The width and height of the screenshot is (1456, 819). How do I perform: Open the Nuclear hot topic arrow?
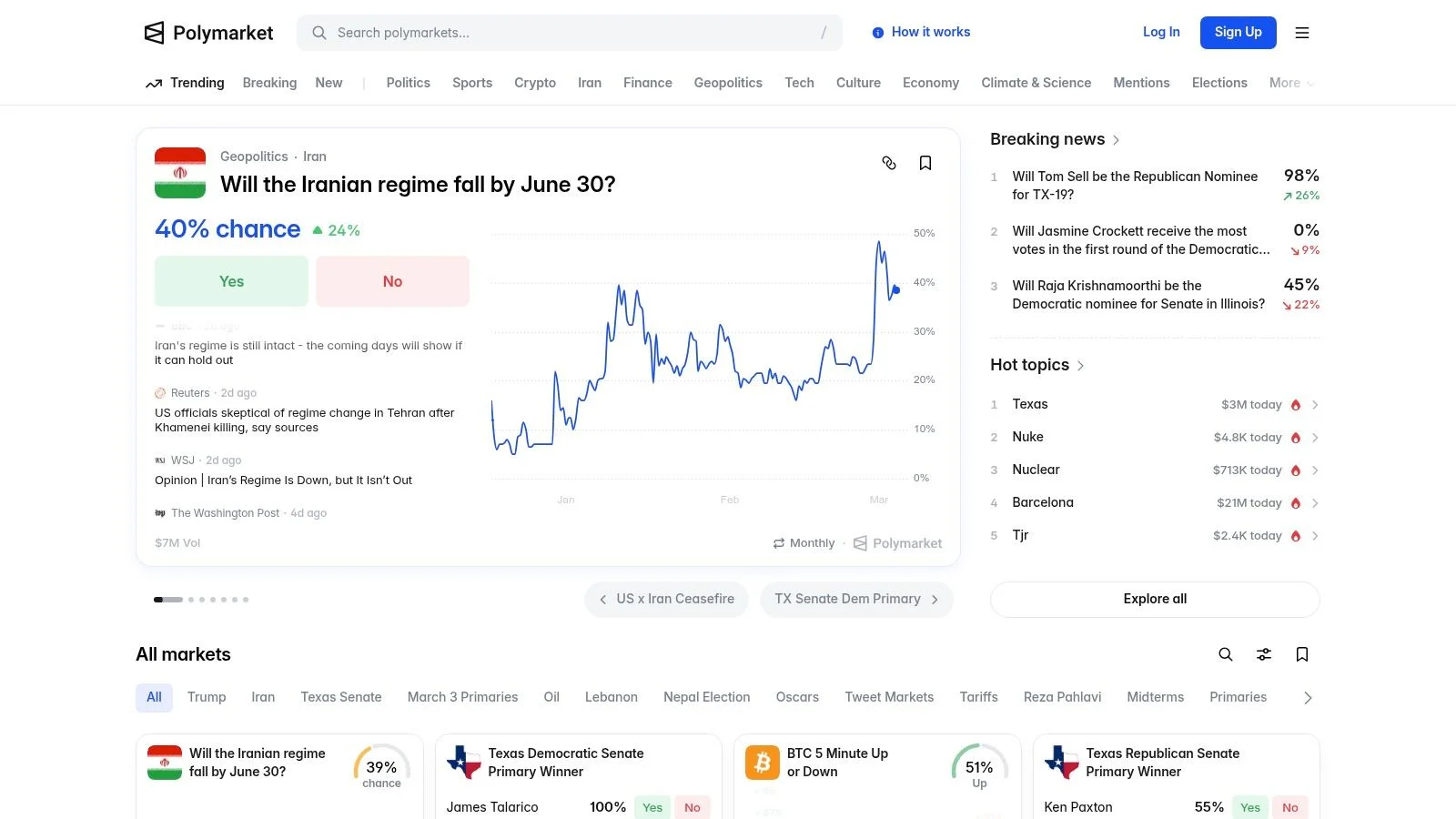point(1315,470)
